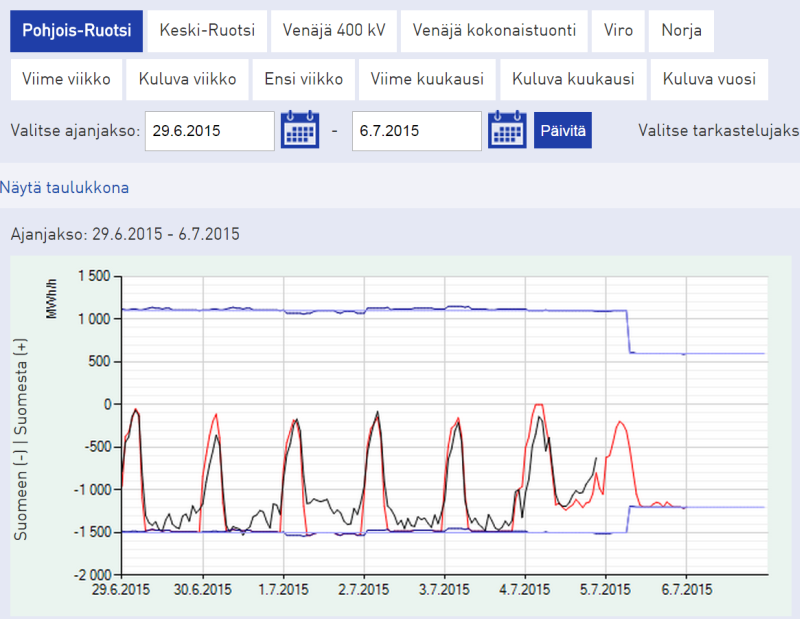Image resolution: width=800 pixels, height=619 pixels.
Task: Choose the Viime viikko period
Action: tap(67, 80)
